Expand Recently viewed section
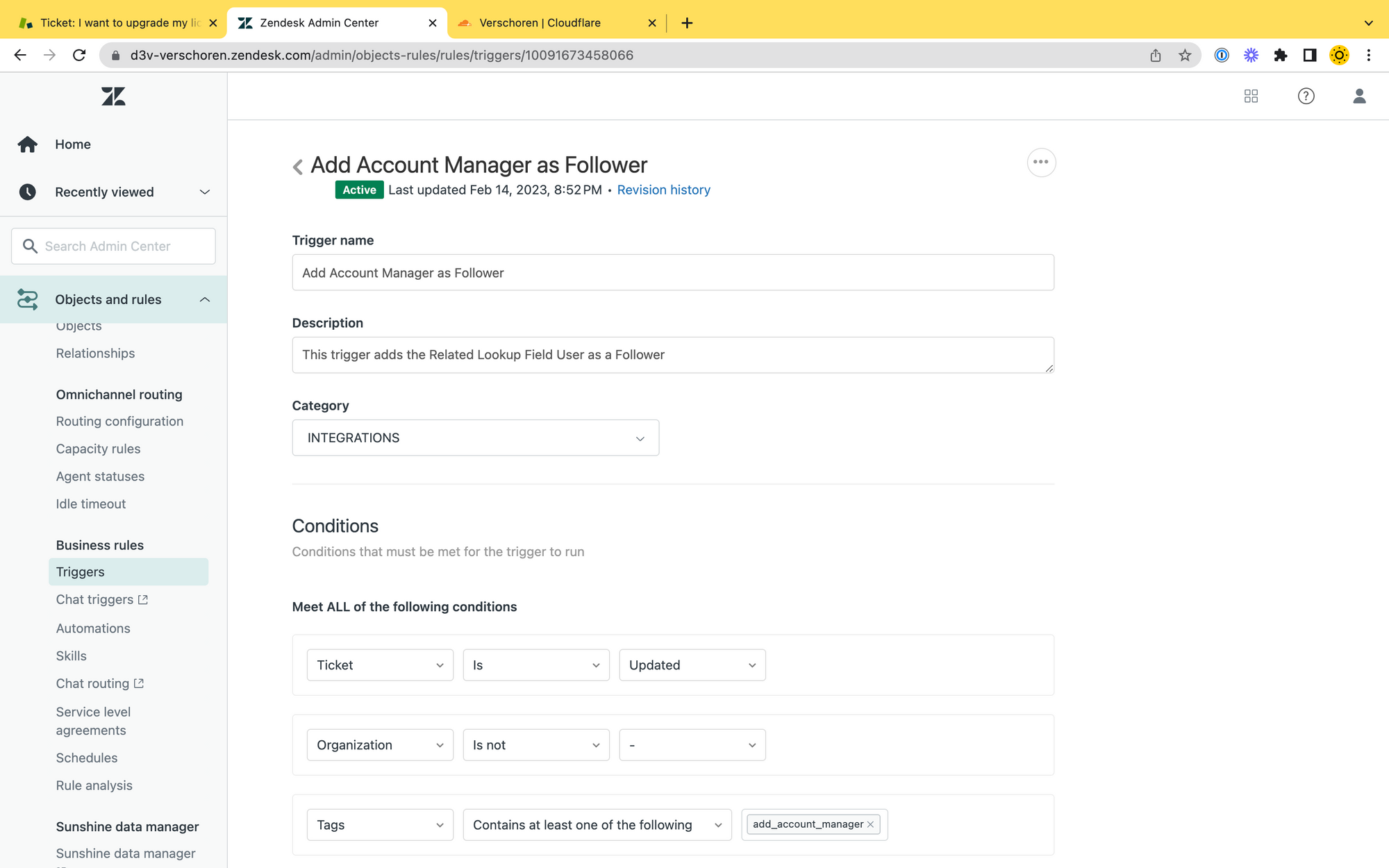Viewport: 1389px width, 868px height. point(204,192)
